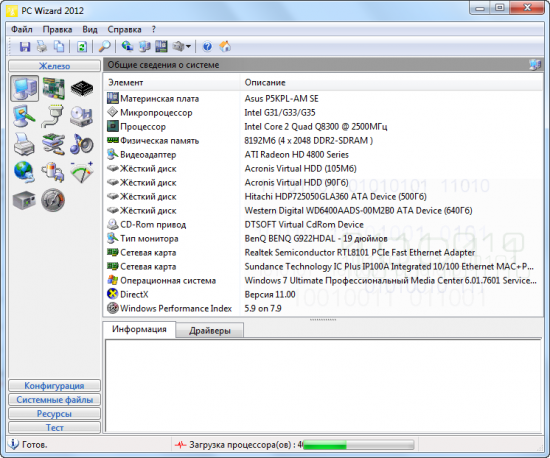Select the Физическая память row

coord(323,141)
